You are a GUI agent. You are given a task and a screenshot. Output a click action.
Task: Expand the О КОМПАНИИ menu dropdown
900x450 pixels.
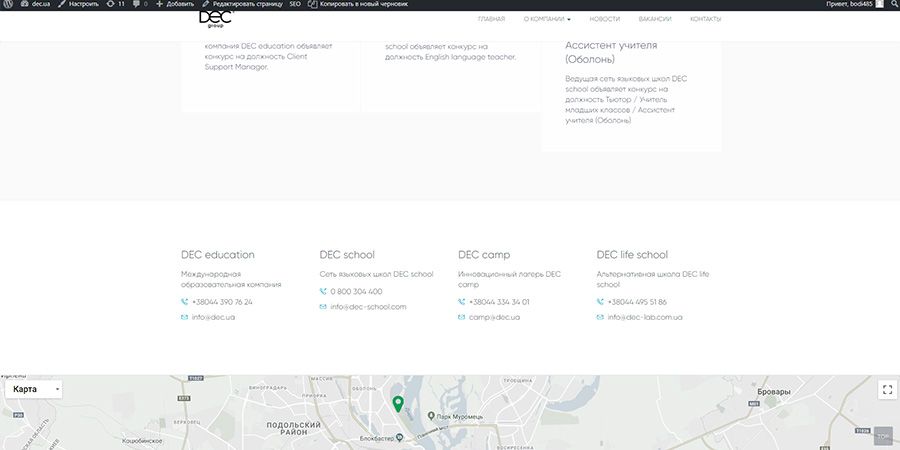[547, 19]
